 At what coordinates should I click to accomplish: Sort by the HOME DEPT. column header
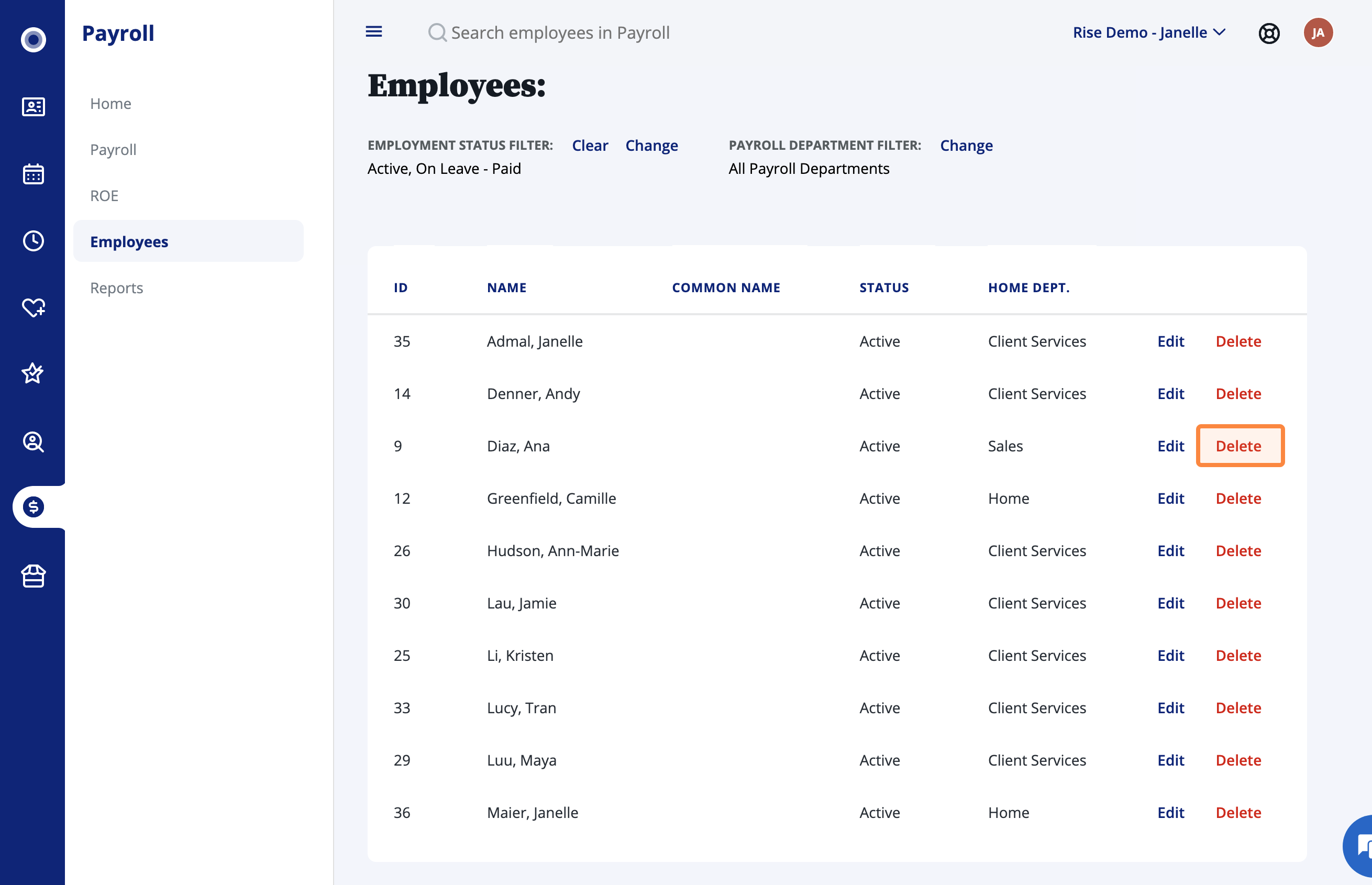pyautogui.click(x=1029, y=287)
